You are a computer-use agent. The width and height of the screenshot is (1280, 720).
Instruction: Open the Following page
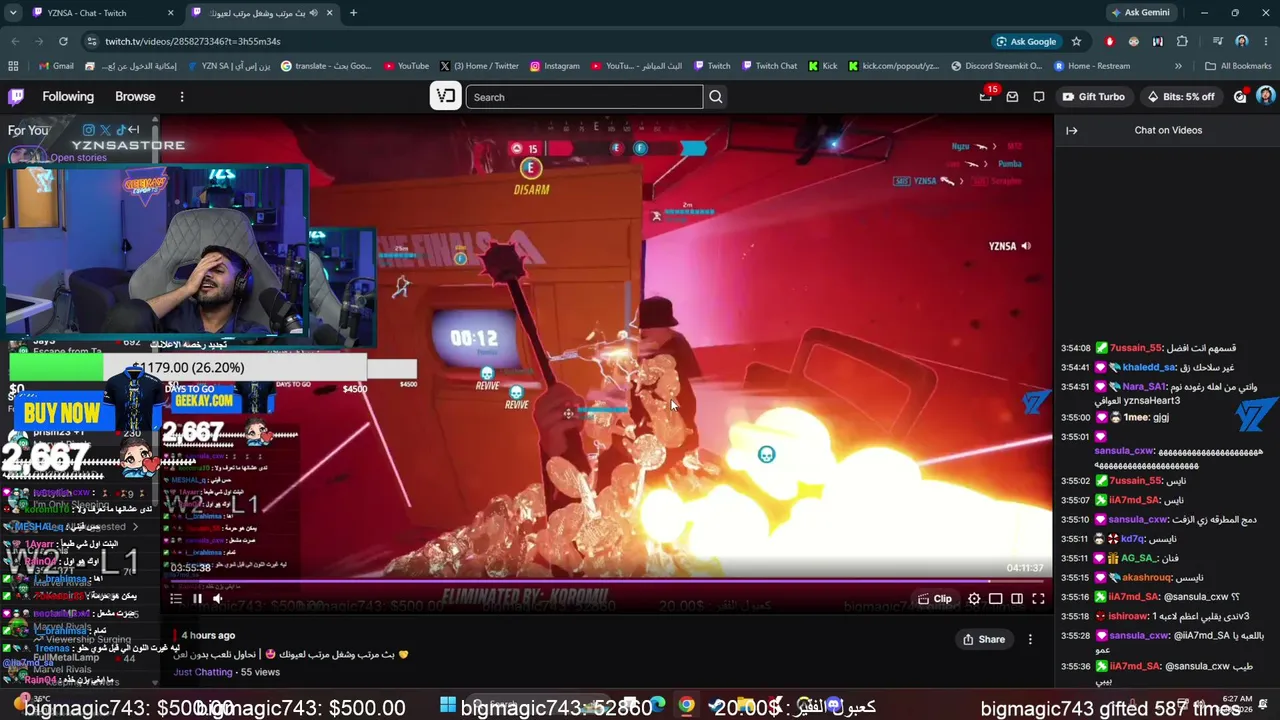tap(68, 97)
